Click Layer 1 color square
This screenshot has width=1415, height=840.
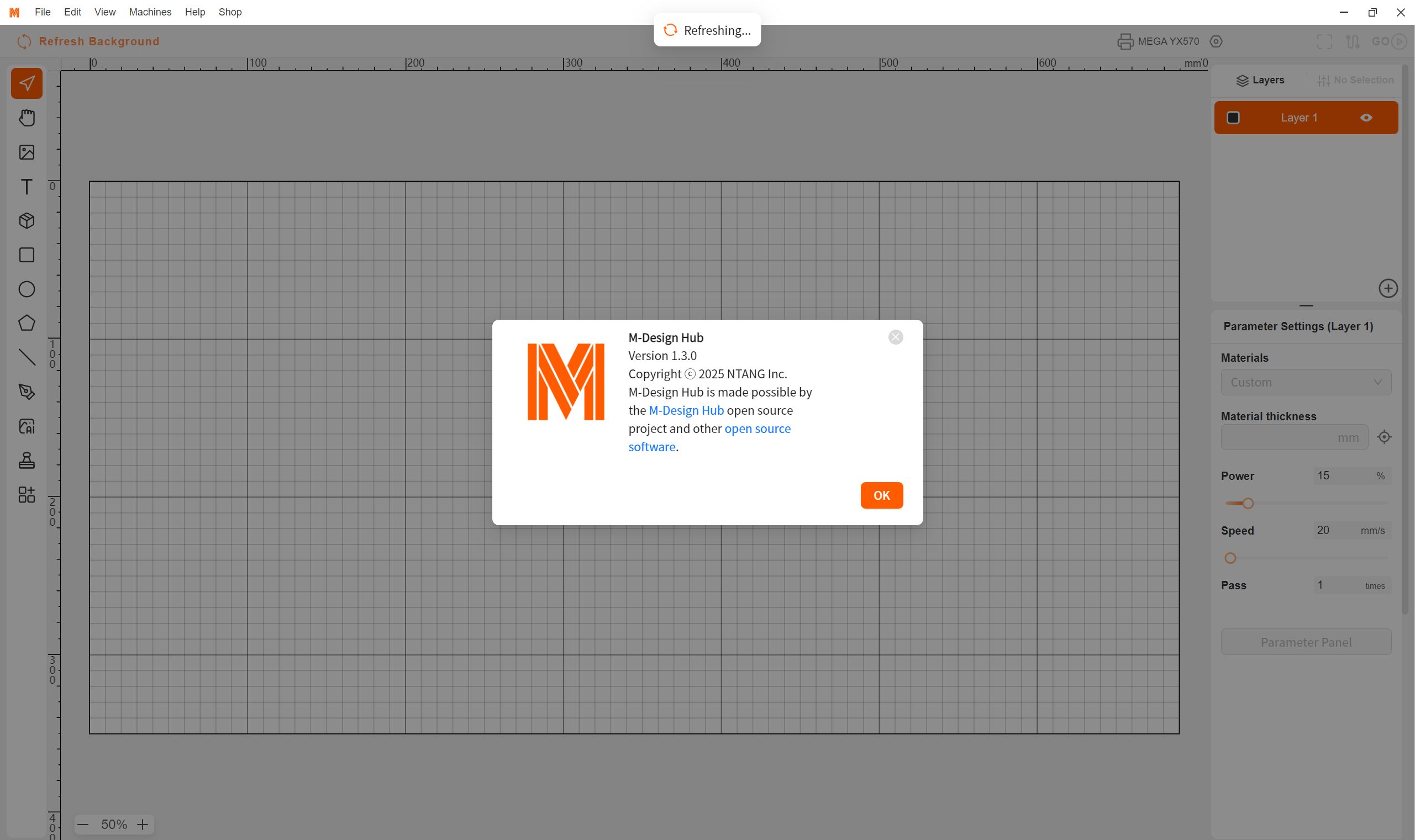click(x=1233, y=118)
